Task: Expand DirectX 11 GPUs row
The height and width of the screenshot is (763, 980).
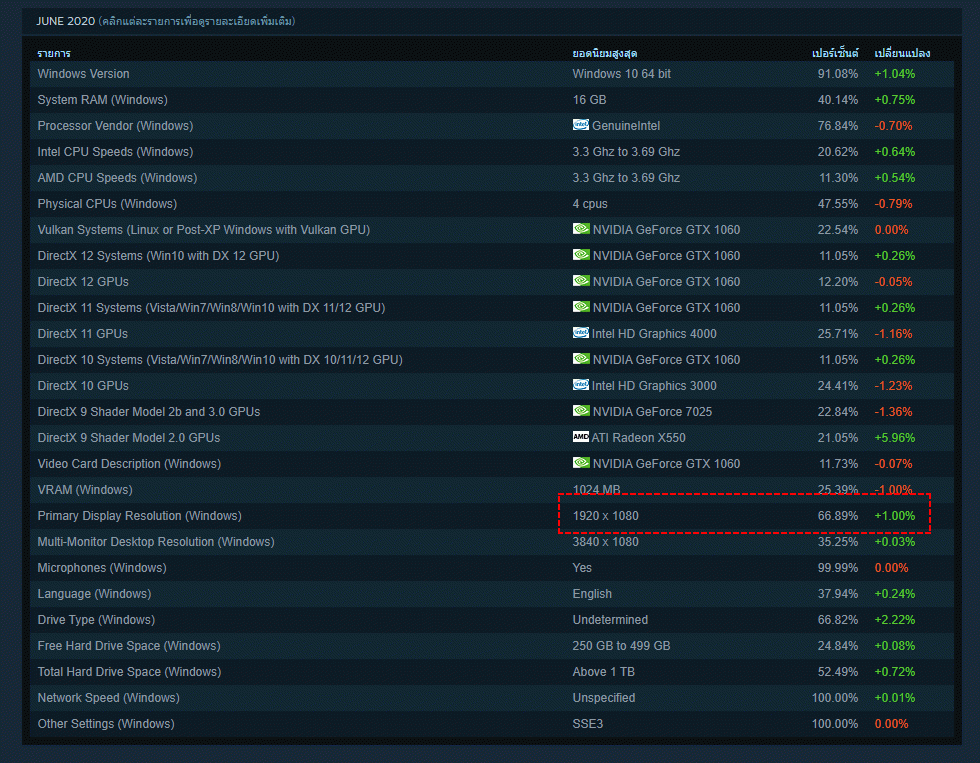Action: (x=492, y=334)
